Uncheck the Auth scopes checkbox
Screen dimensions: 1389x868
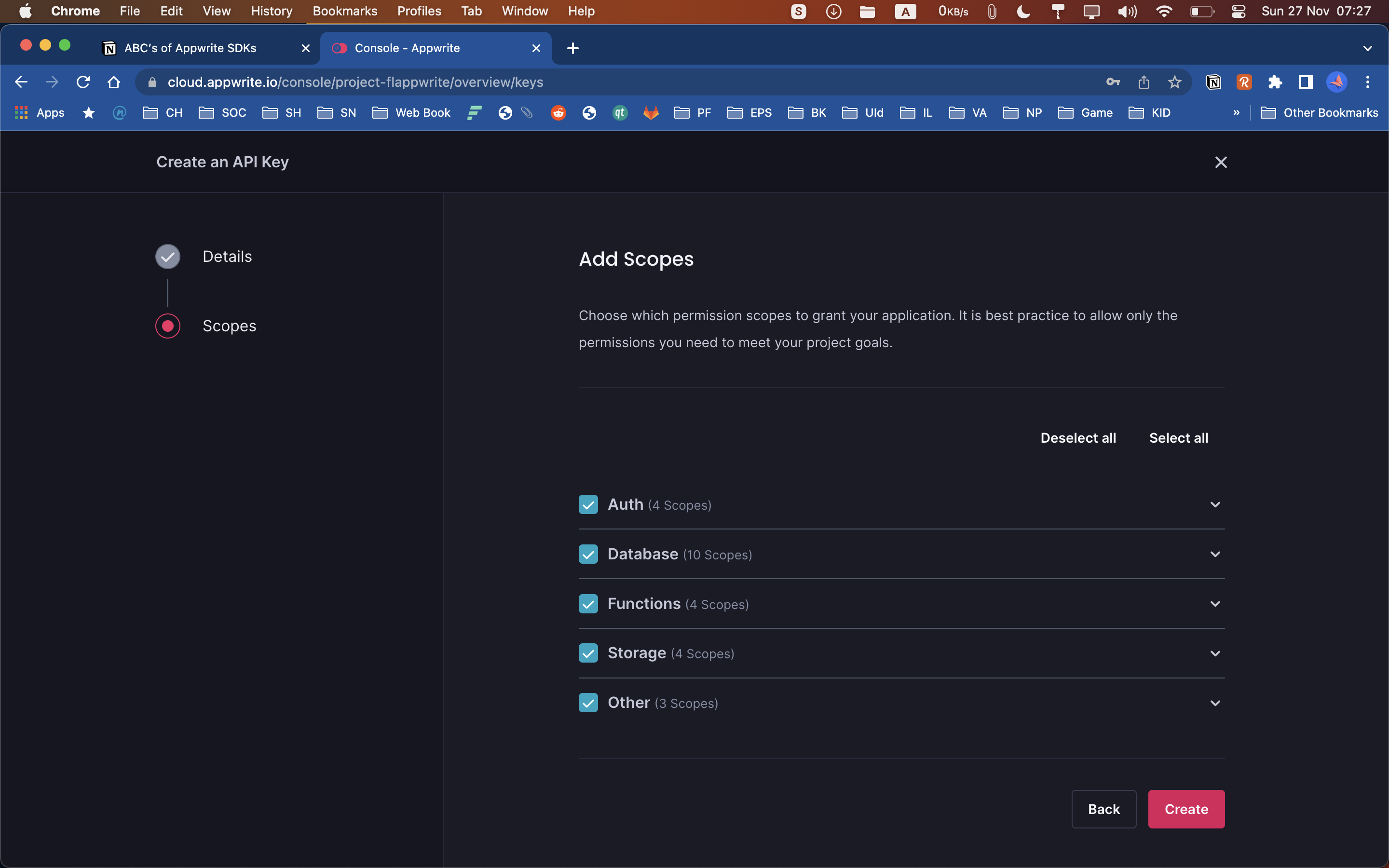588,504
